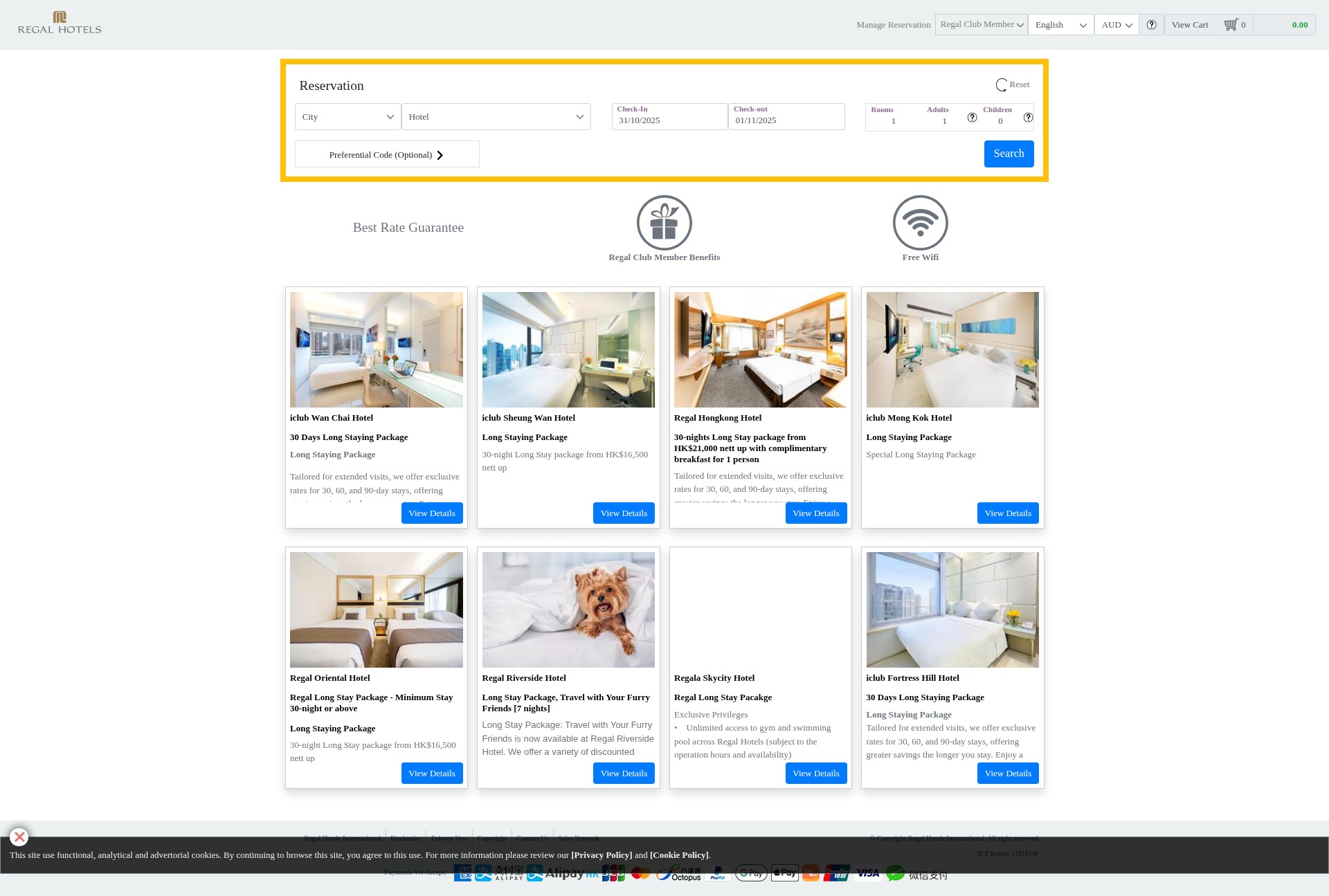
Task: Click the blue Search button
Action: coord(1009,154)
